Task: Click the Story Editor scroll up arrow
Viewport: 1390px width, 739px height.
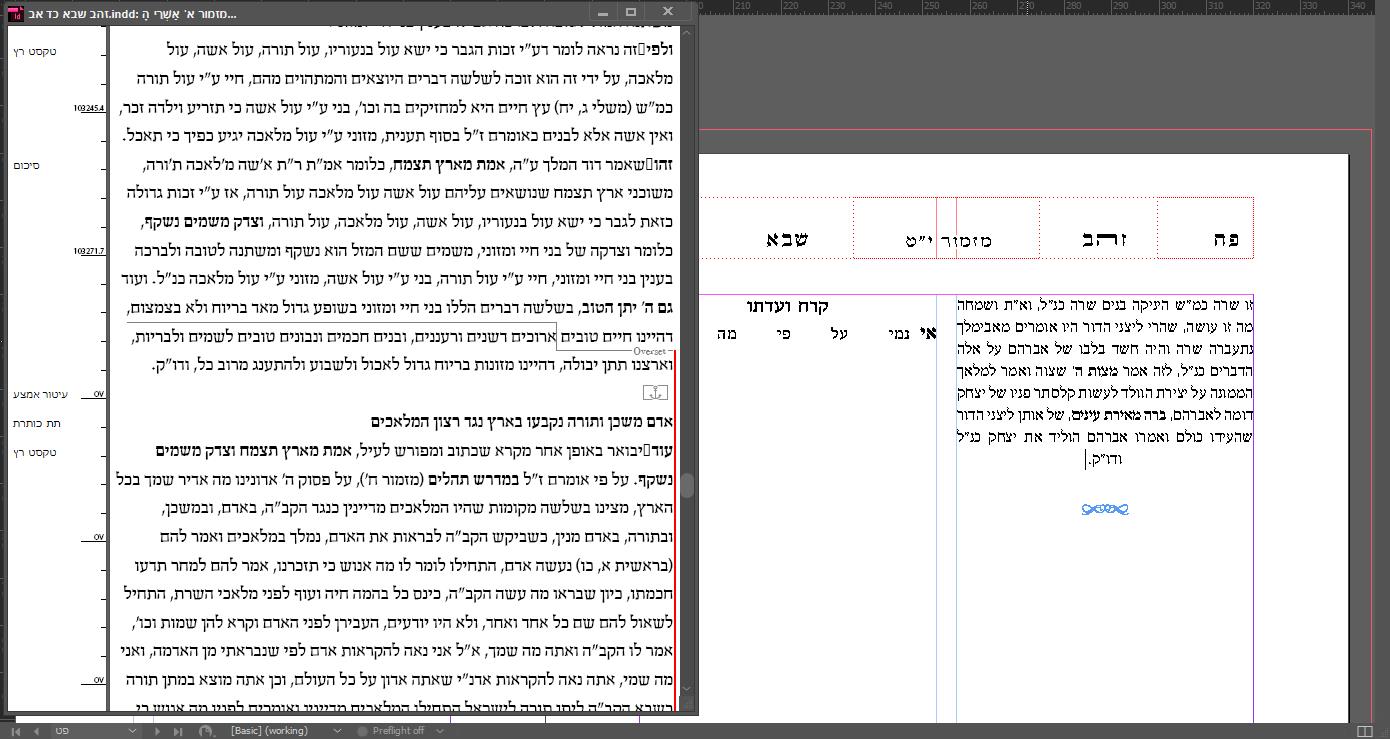Action: click(688, 33)
